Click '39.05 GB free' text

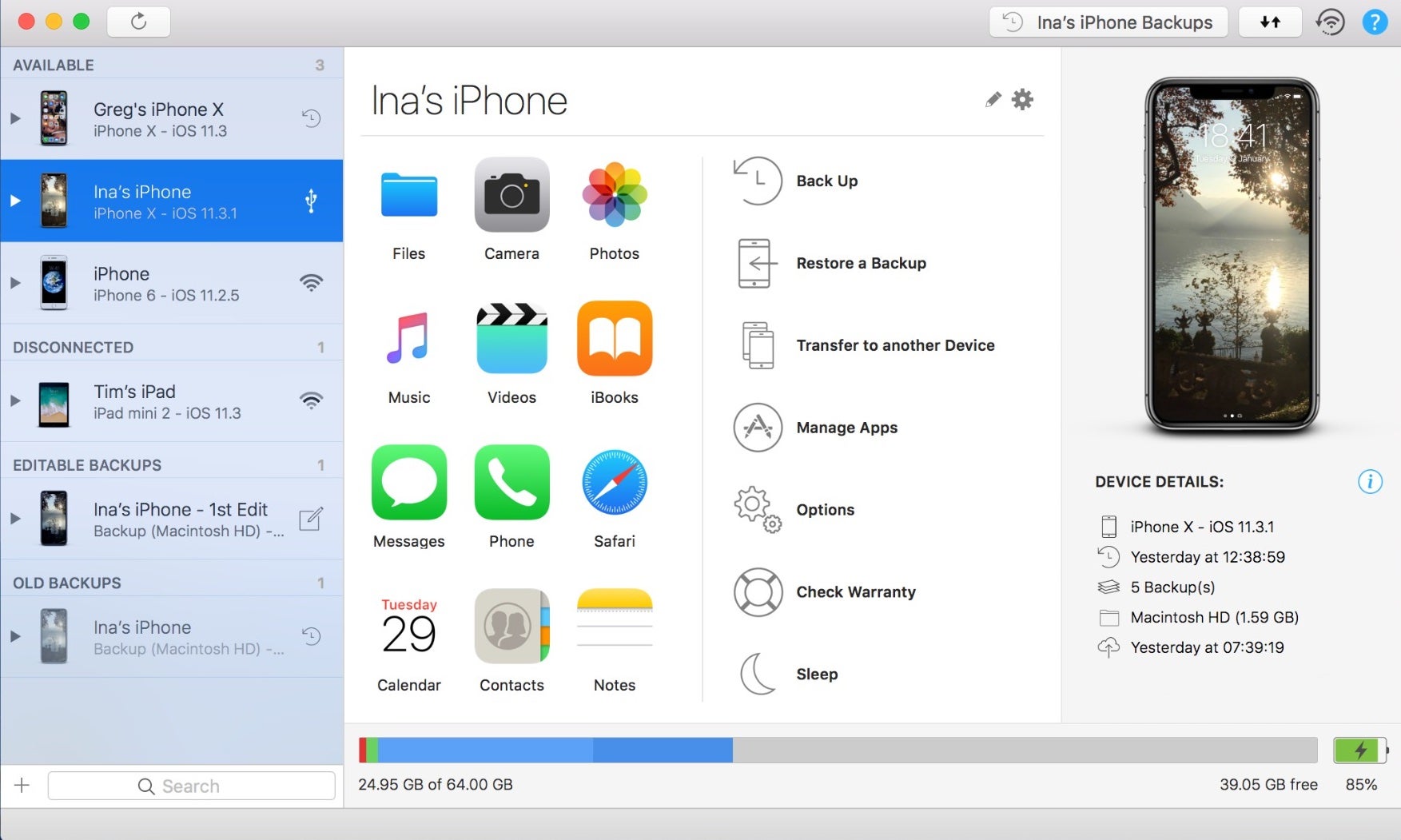click(1268, 784)
